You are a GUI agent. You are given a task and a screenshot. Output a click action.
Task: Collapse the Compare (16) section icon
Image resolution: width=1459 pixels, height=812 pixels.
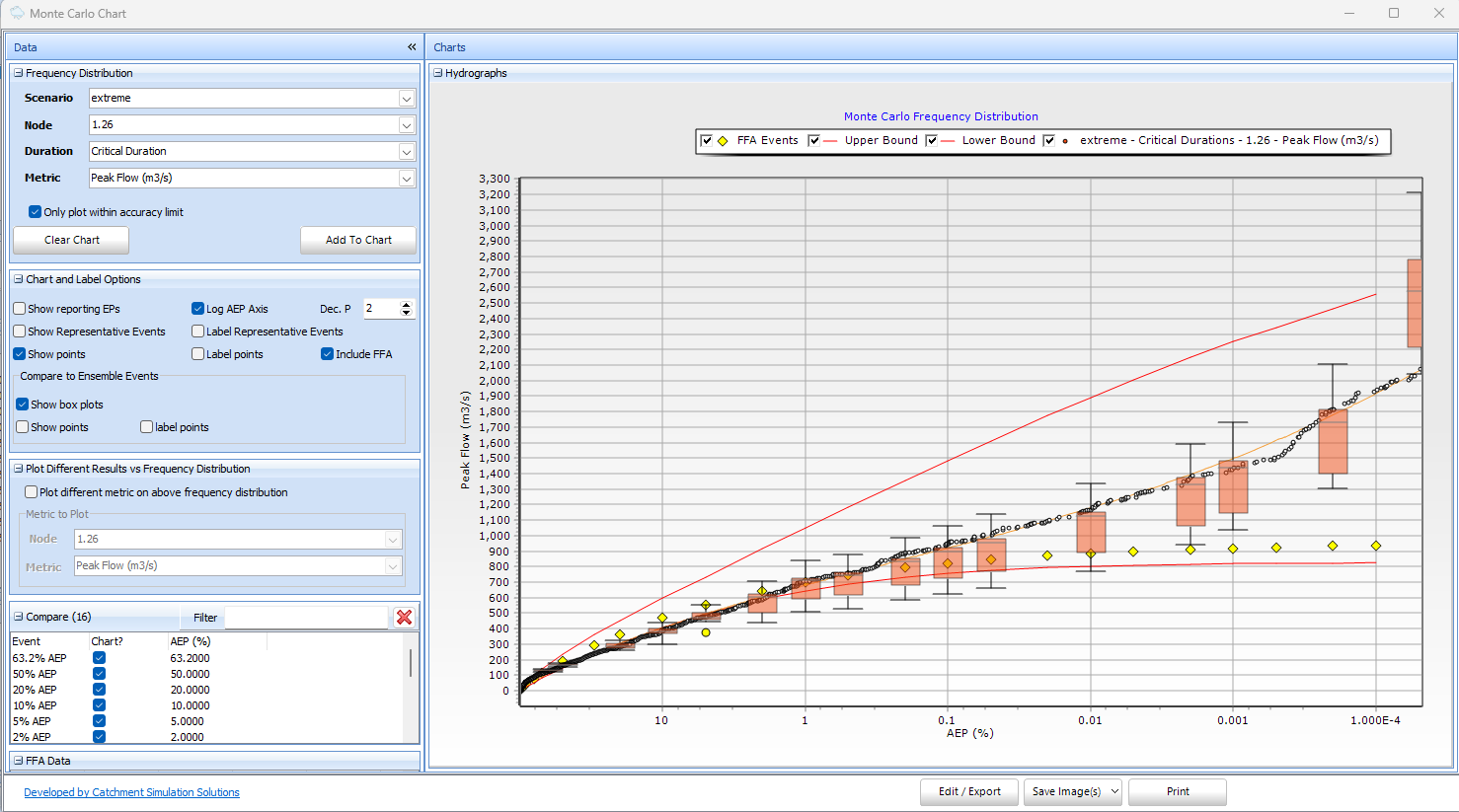(19, 617)
